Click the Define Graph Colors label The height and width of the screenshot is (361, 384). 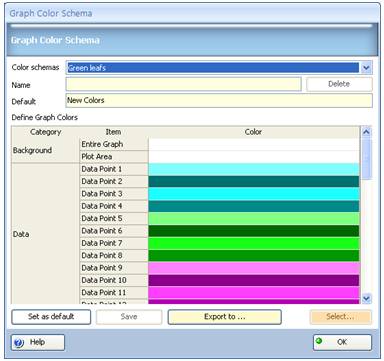click(x=45, y=118)
